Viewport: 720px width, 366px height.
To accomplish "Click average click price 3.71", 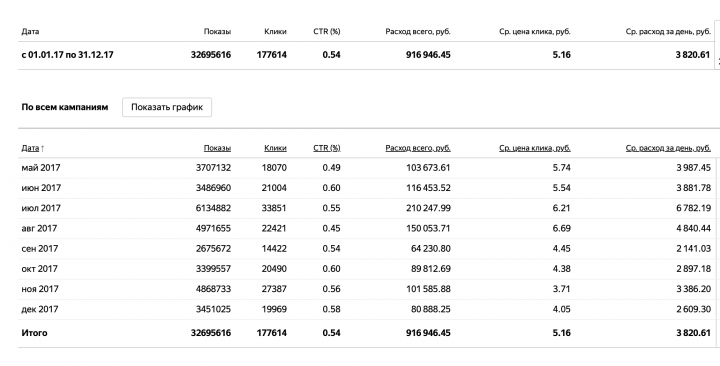I will coord(562,289).
